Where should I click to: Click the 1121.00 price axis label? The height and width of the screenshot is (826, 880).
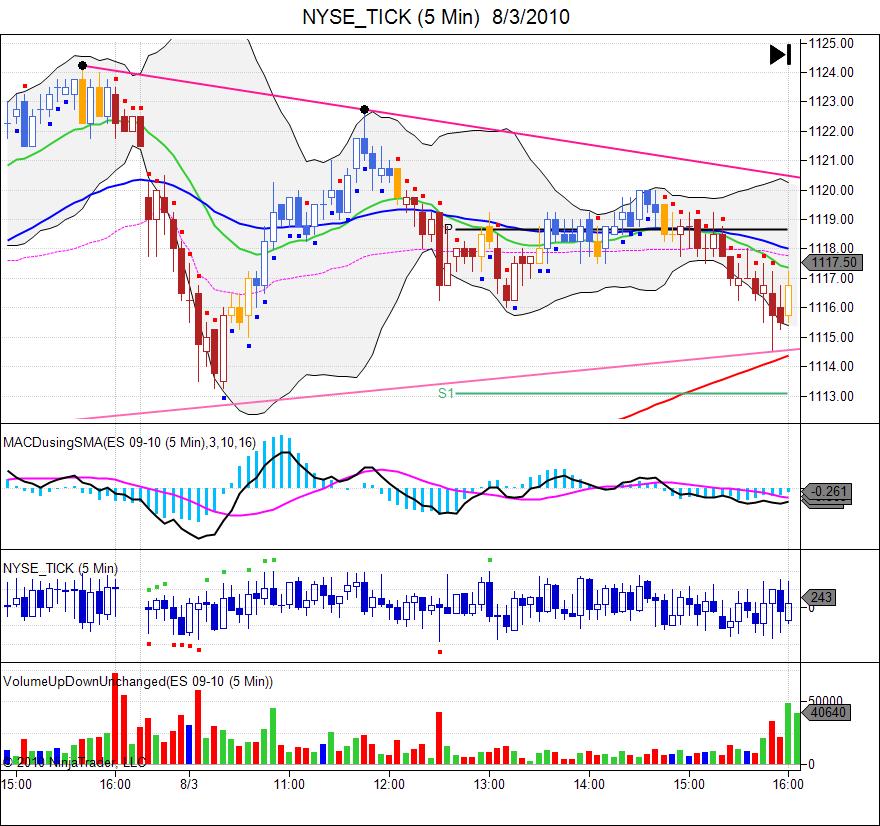pyautogui.click(x=831, y=160)
